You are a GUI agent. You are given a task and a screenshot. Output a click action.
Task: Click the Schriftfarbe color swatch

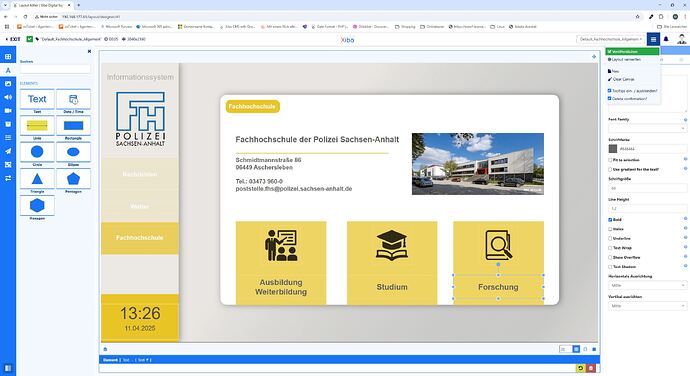pos(613,149)
